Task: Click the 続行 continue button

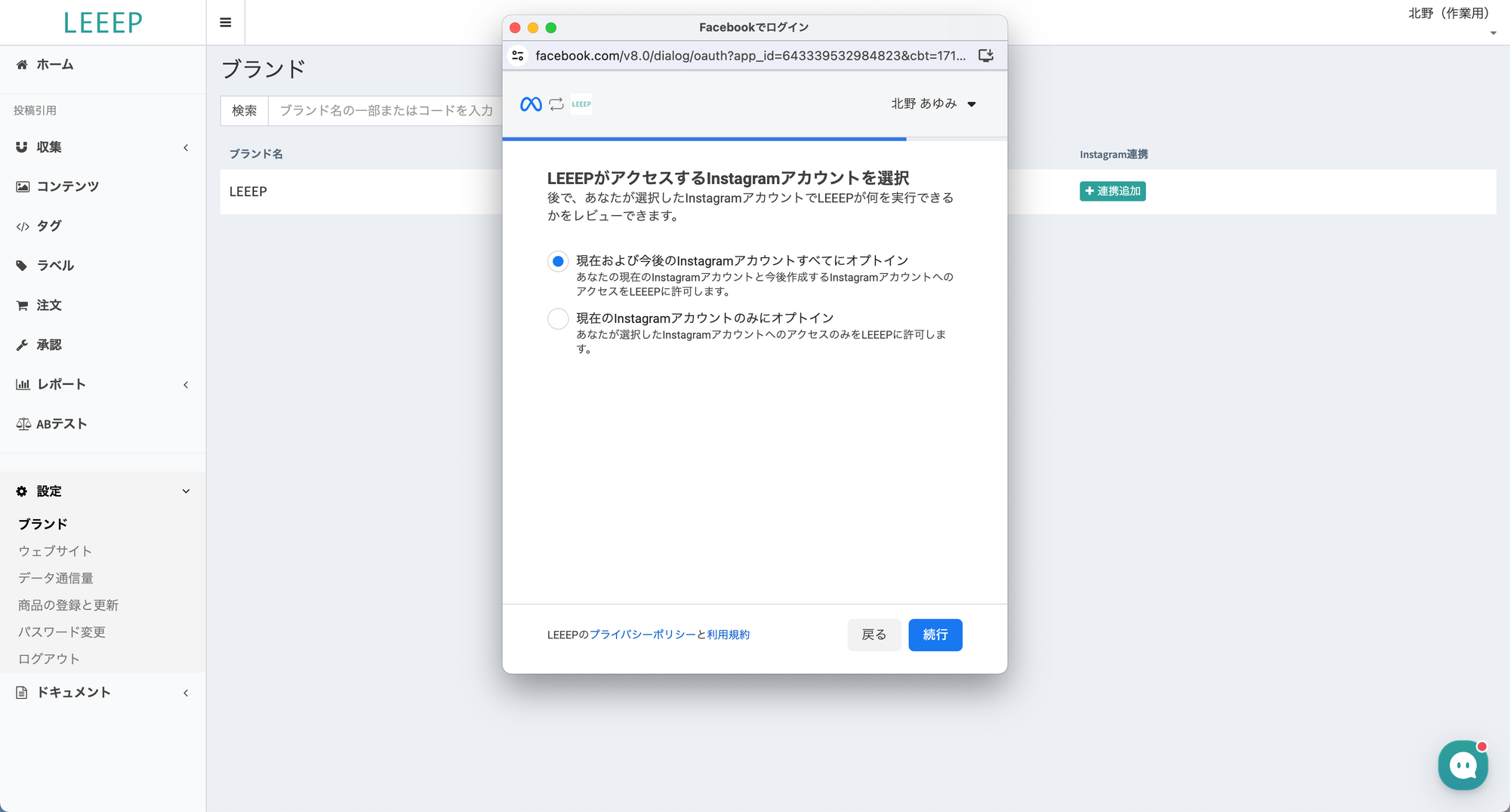Action: coord(935,635)
